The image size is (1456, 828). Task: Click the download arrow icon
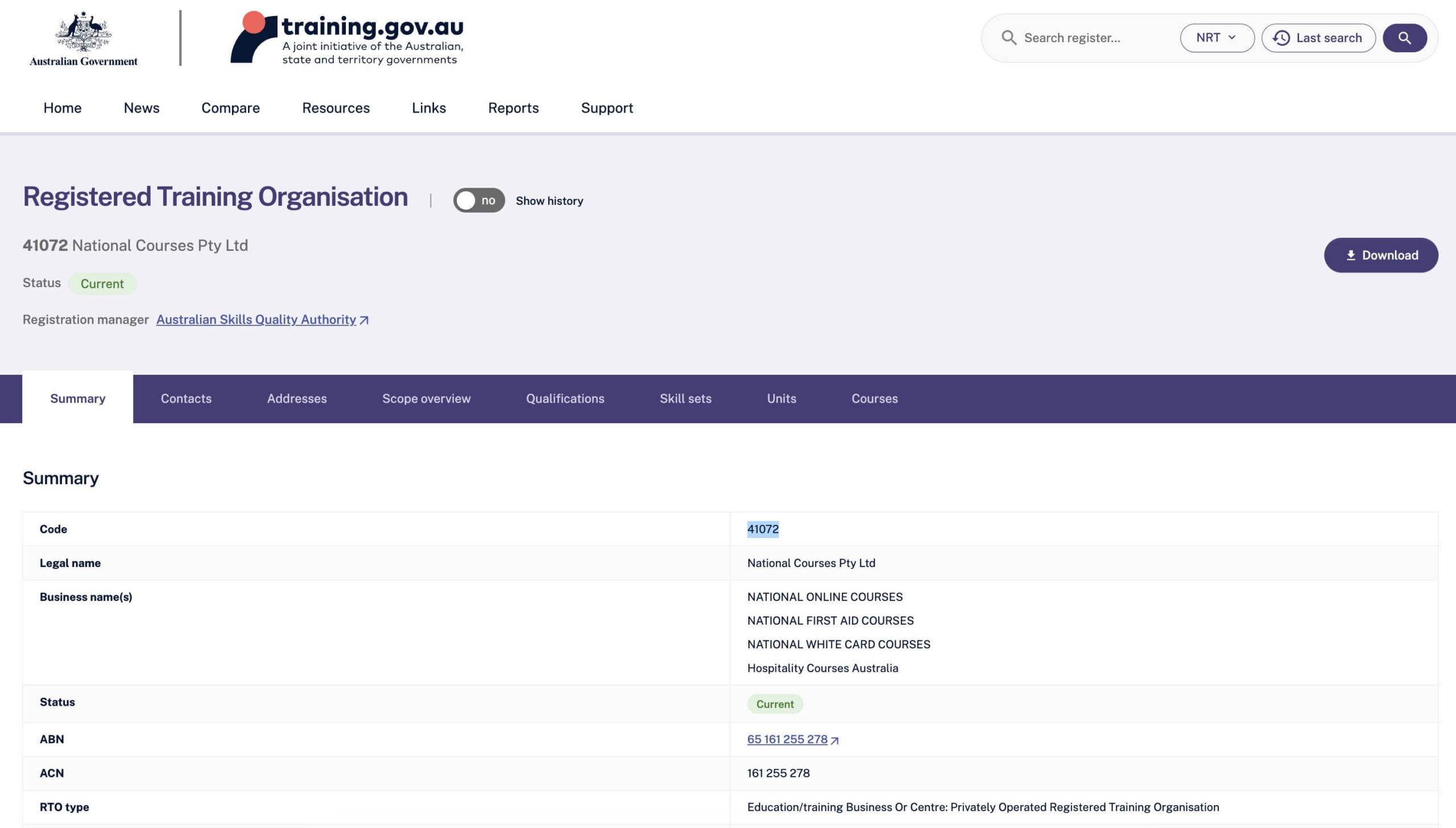(x=1351, y=255)
